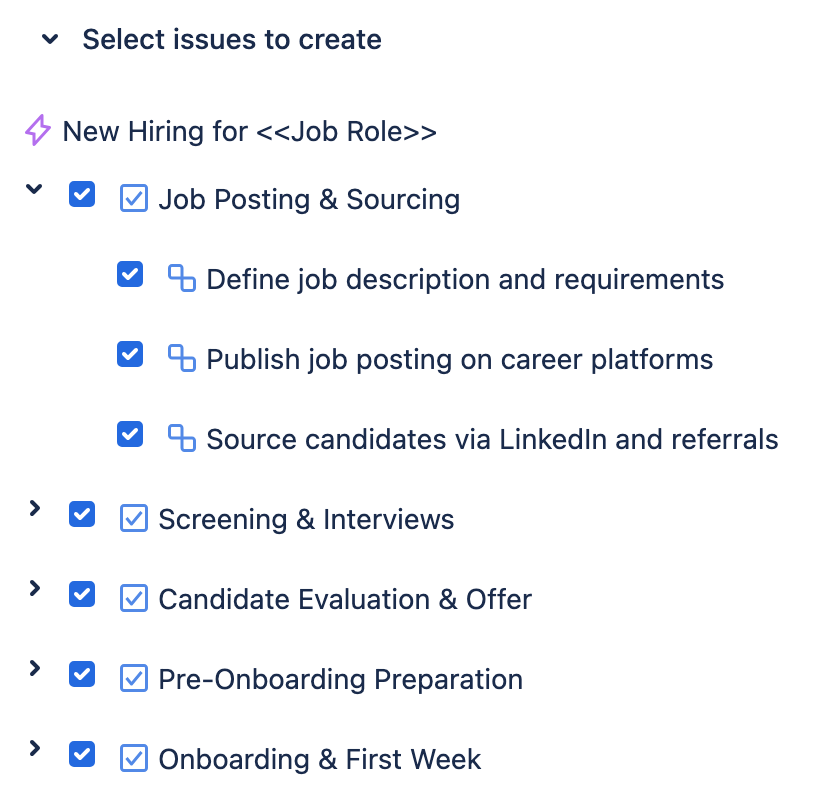Click subtask icon beside Source candidates

[x=181, y=438]
